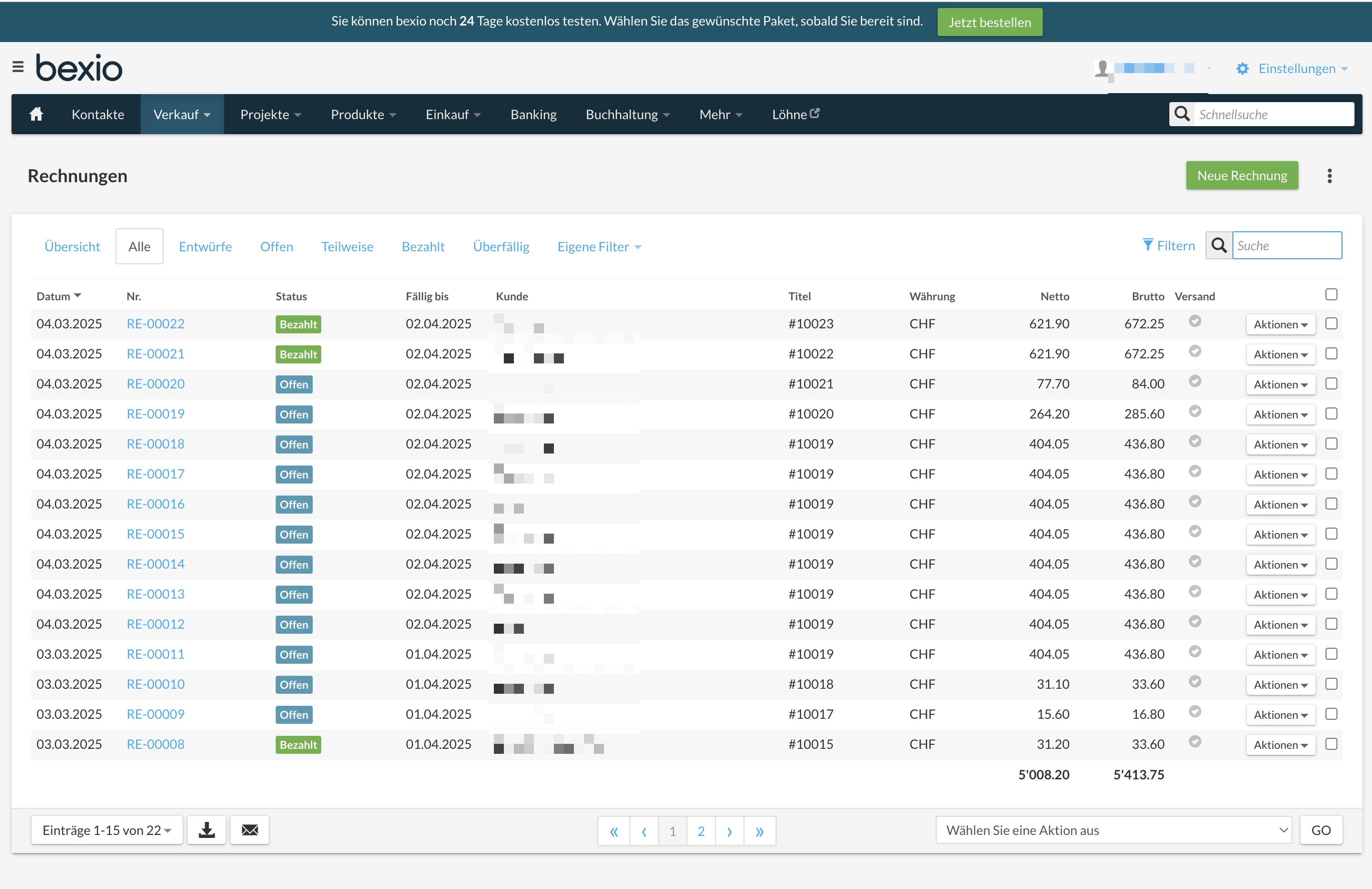Check the box for invoice RE-00020
The width and height of the screenshot is (1372, 889).
click(x=1331, y=383)
